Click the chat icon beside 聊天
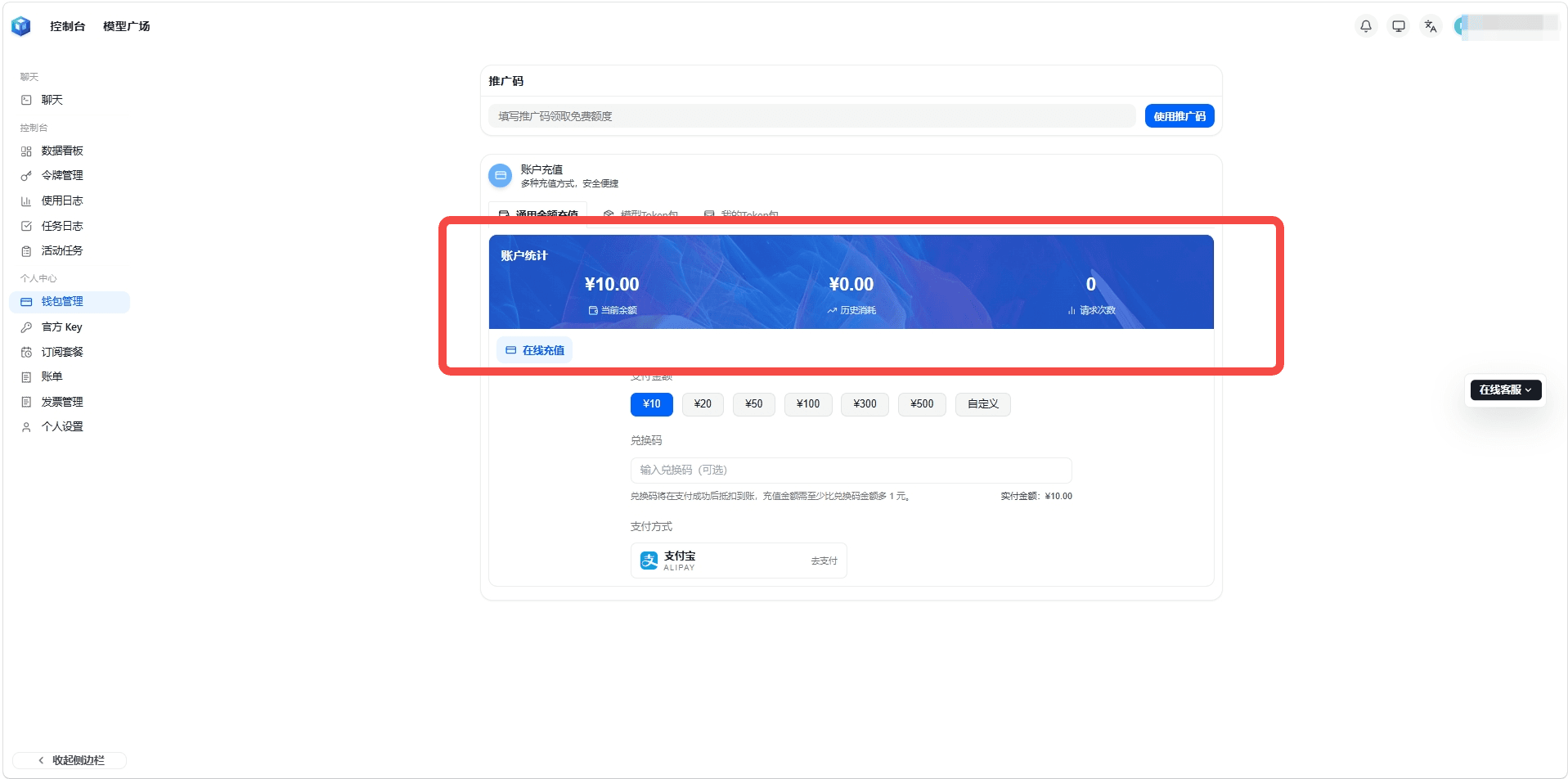This screenshot has height=779, width=1568. [26, 100]
